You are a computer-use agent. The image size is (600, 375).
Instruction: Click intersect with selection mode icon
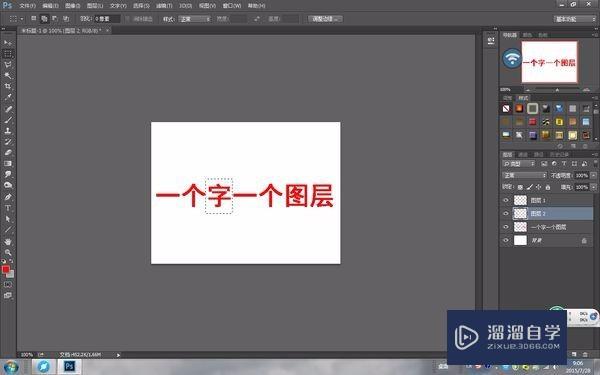pos(66,18)
